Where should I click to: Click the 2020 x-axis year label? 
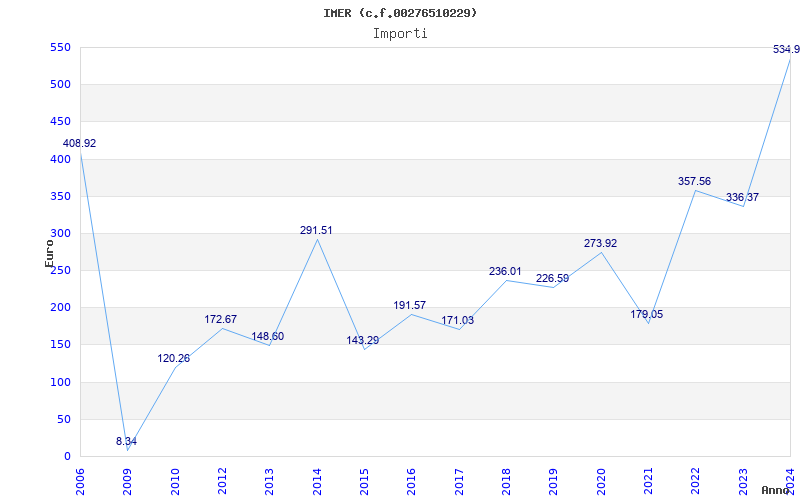click(x=601, y=481)
